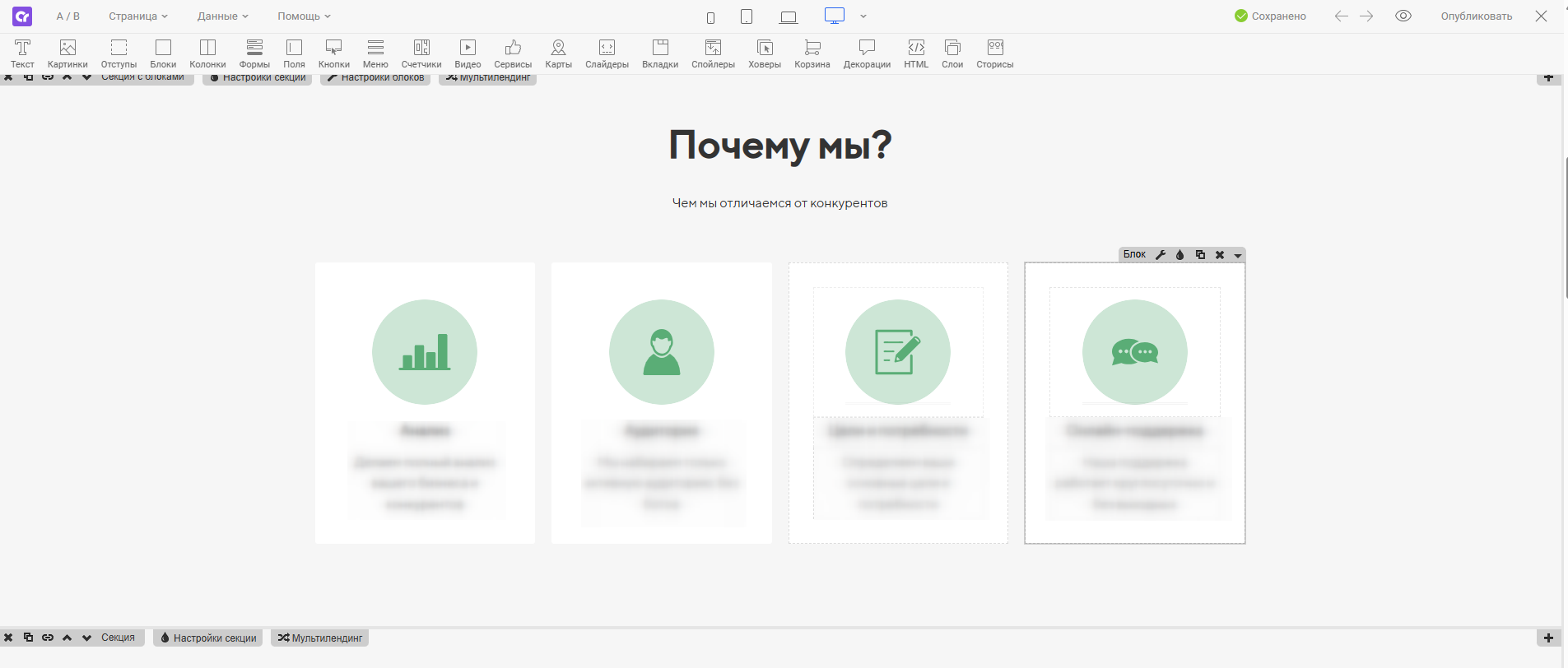Open the Карты maps tool
Viewport: 1568px width, 668px height.
point(558,53)
